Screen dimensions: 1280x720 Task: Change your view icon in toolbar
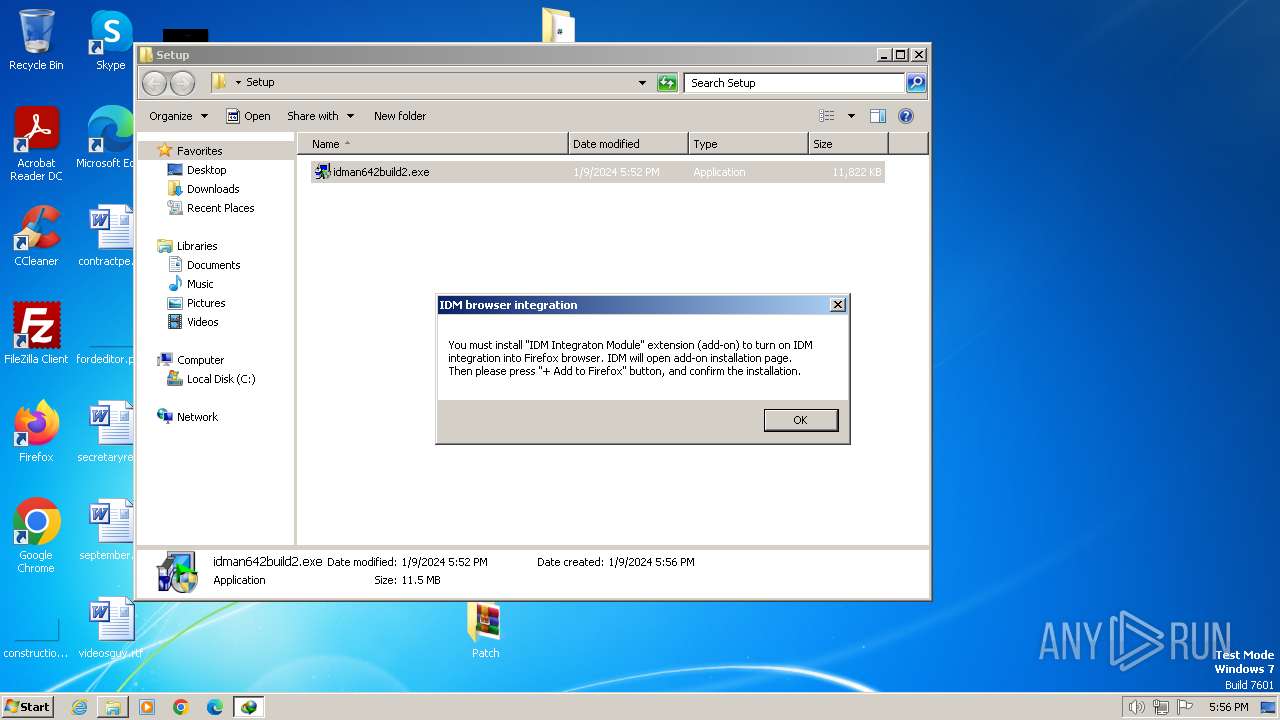pyautogui.click(x=826, y=116)
